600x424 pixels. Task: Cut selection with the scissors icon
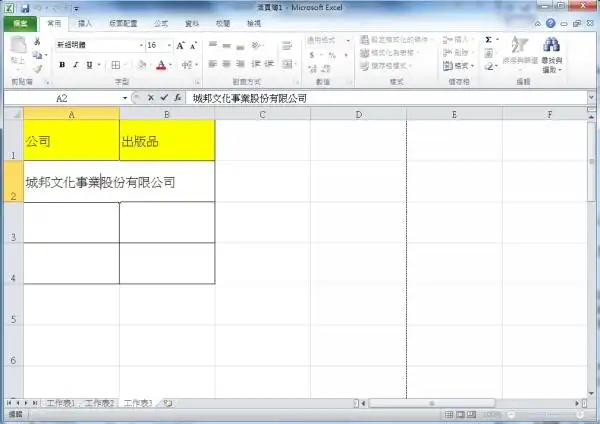tap(37, 41)
